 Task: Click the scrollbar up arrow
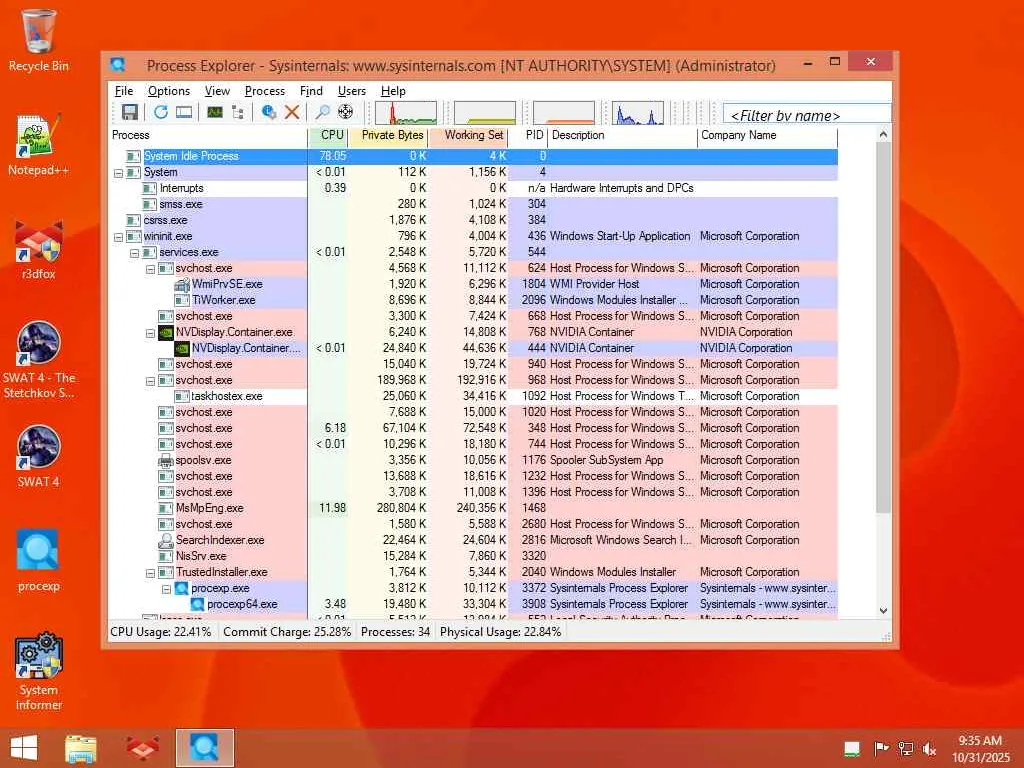(883, 135)
